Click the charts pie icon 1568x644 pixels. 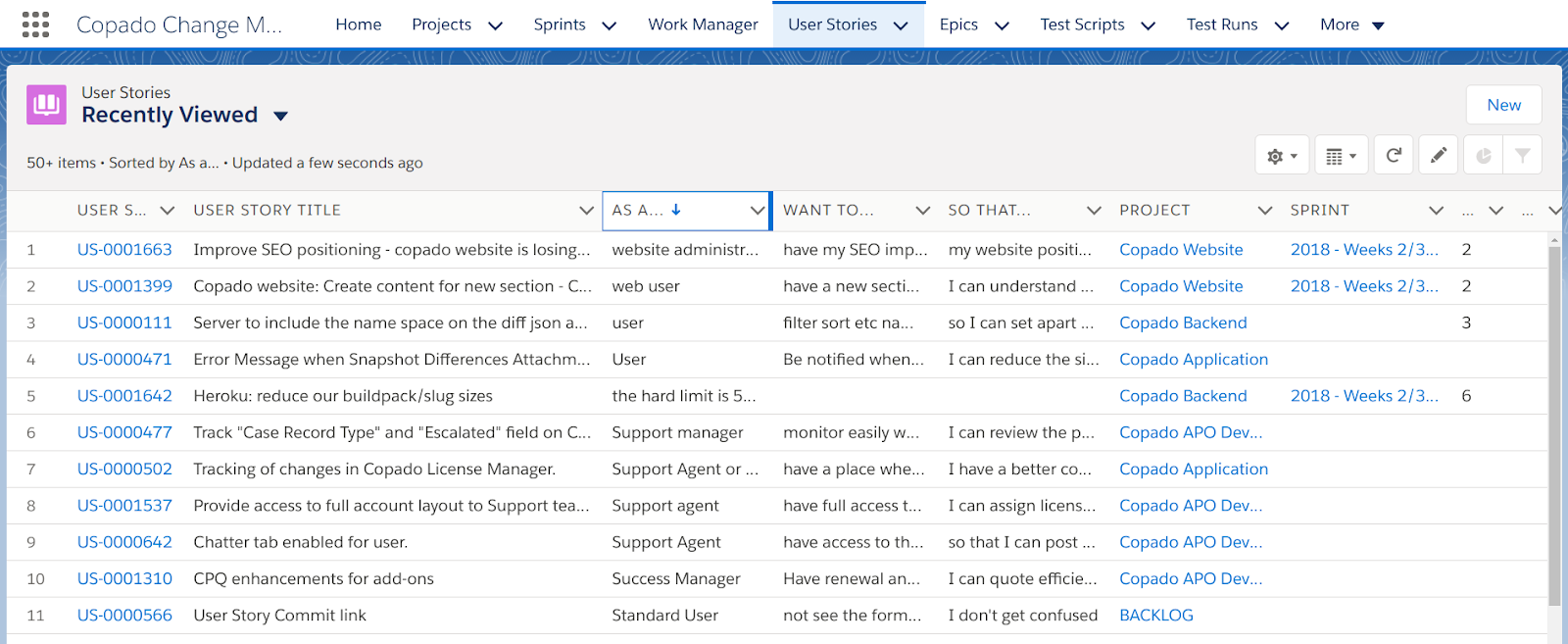click(x=1484, y=155)
